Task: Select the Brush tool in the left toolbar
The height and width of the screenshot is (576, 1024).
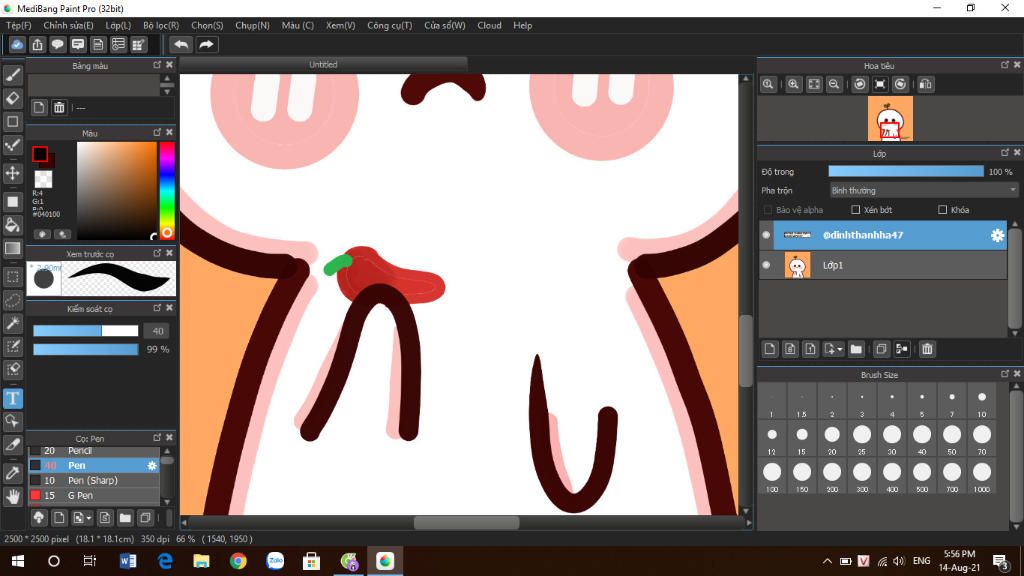Action: (13, 75)
